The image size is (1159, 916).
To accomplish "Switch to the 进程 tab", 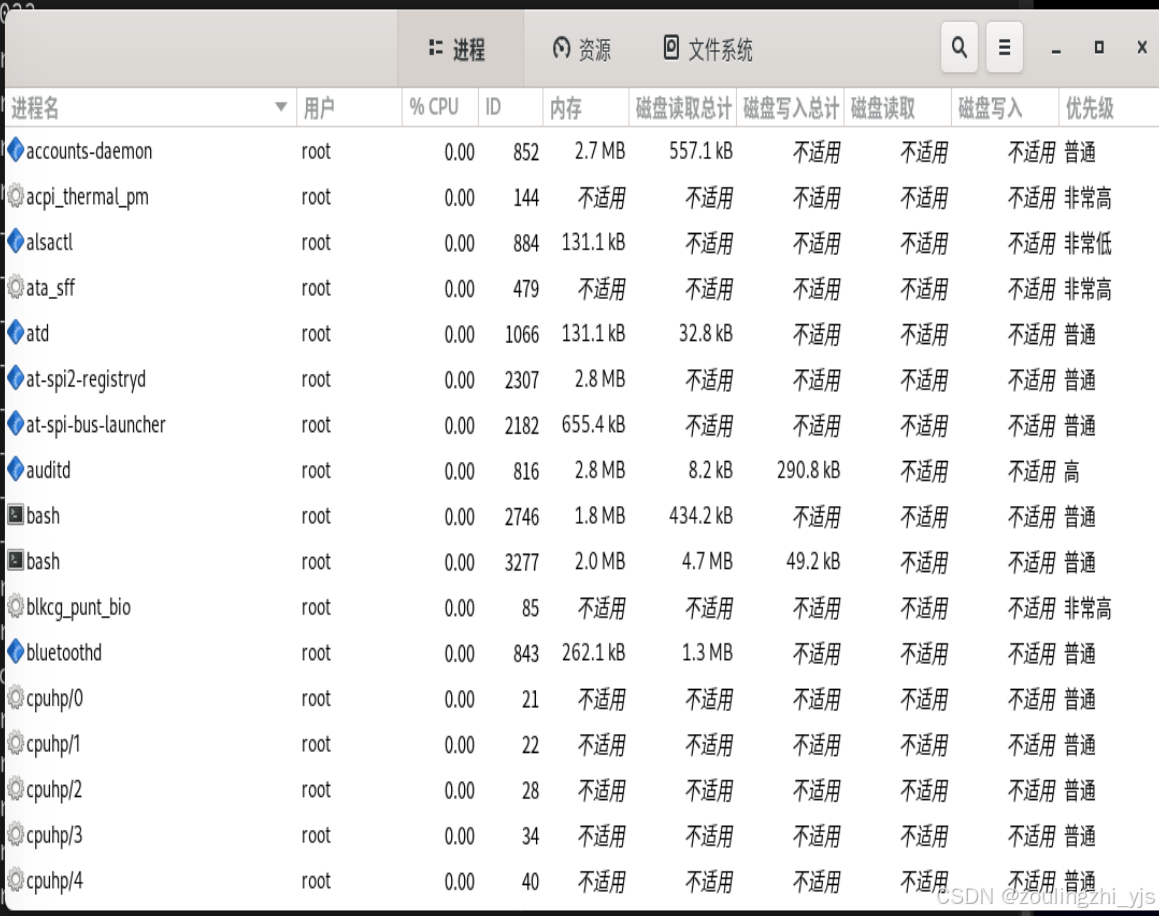I will point(458,49).
